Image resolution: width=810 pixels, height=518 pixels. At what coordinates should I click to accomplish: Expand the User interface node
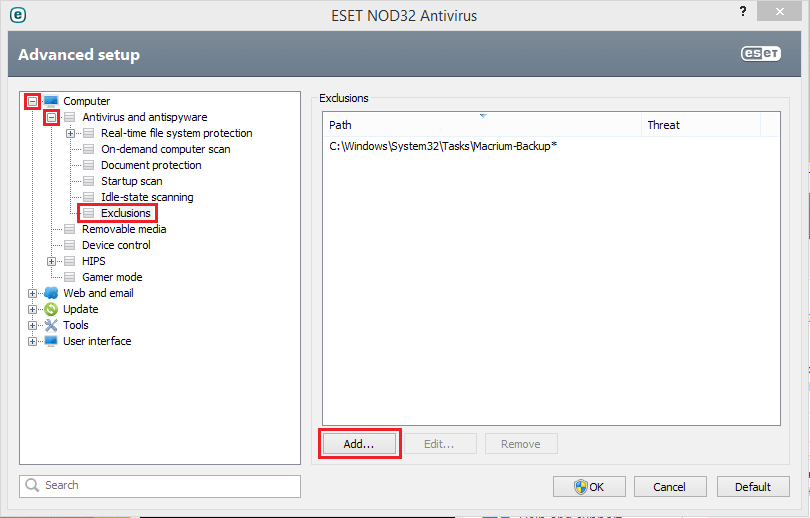tap(33, 341)
